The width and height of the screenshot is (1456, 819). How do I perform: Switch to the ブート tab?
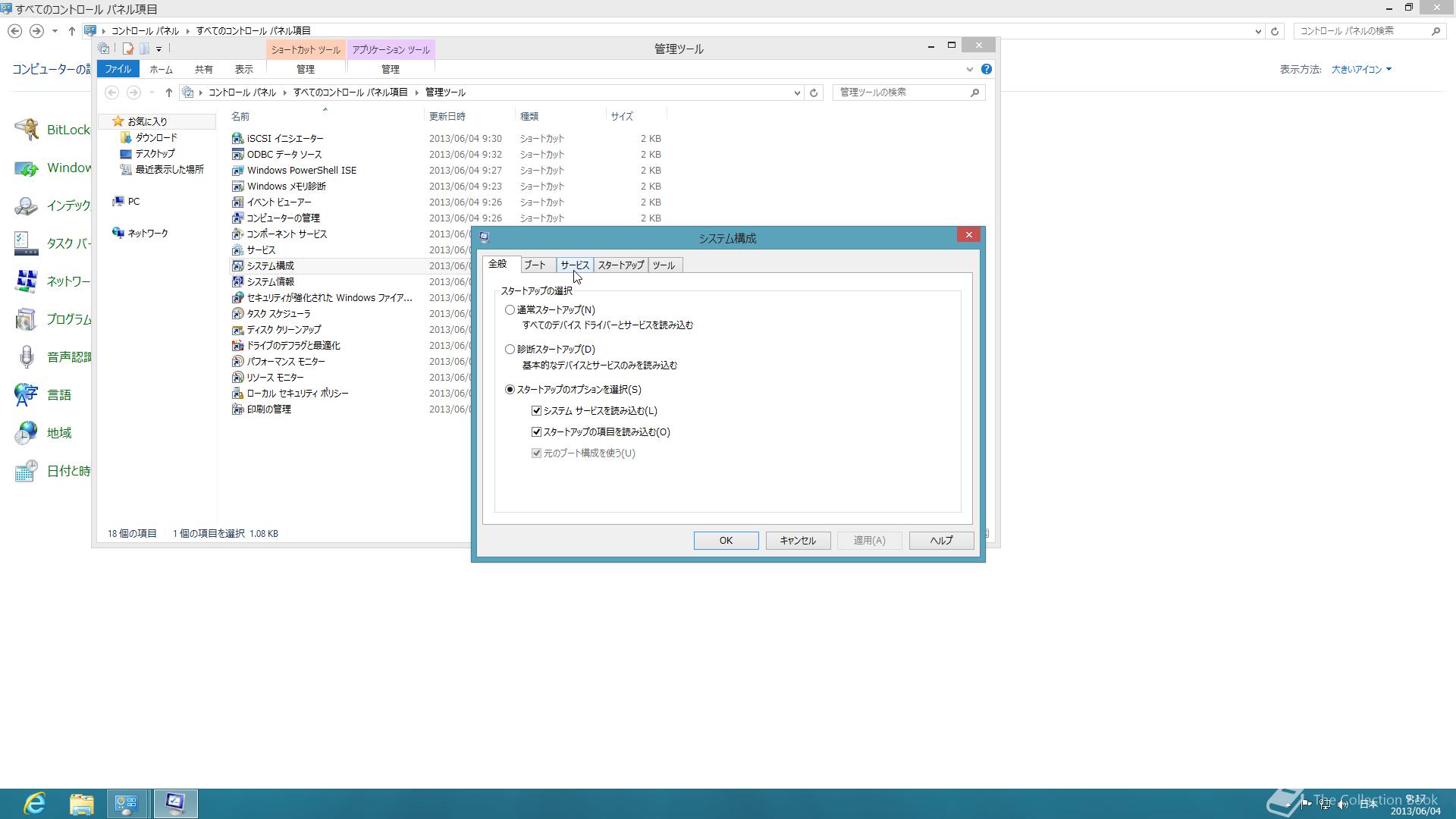[535, 265]
